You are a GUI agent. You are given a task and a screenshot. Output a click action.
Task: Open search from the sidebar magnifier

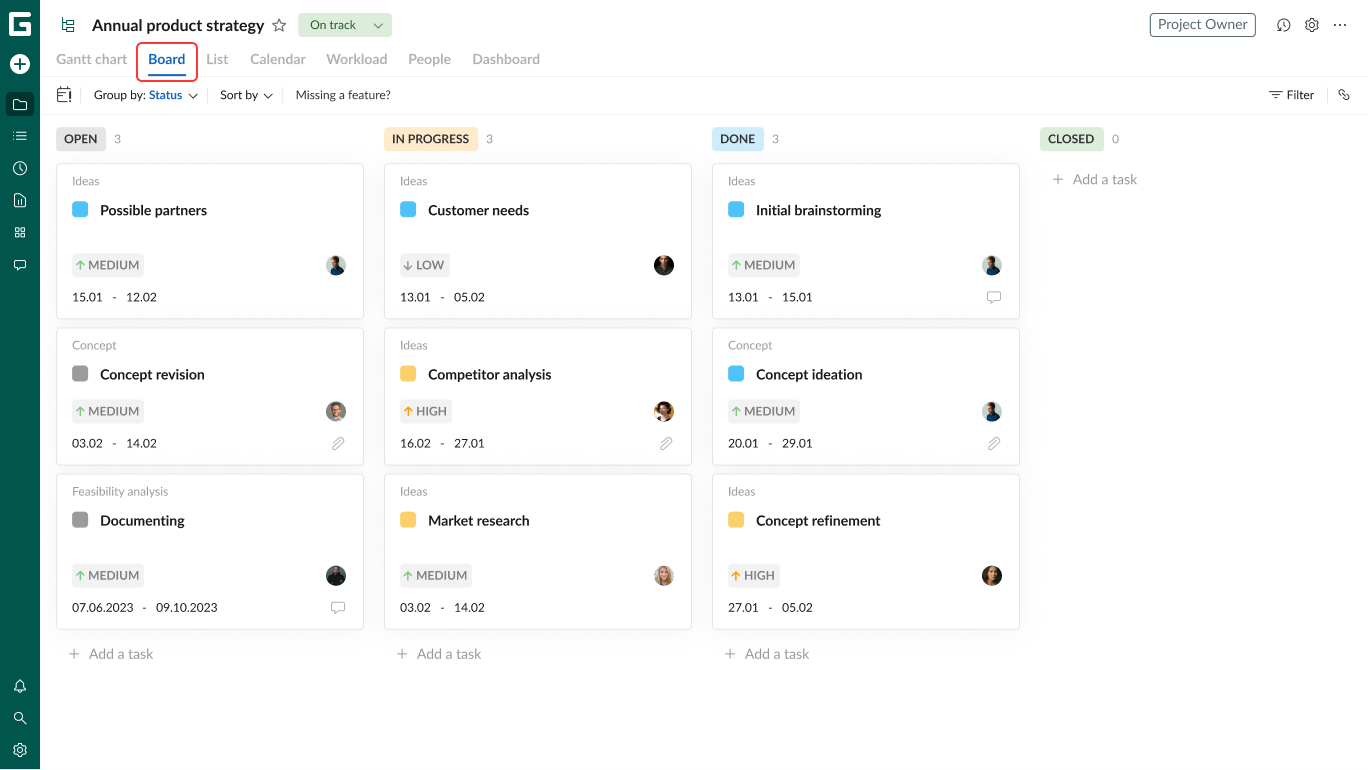pos(20,718)
